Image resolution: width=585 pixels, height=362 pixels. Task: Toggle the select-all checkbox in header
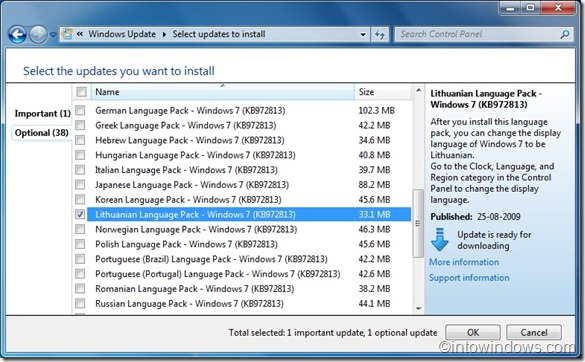coord(81,92)
